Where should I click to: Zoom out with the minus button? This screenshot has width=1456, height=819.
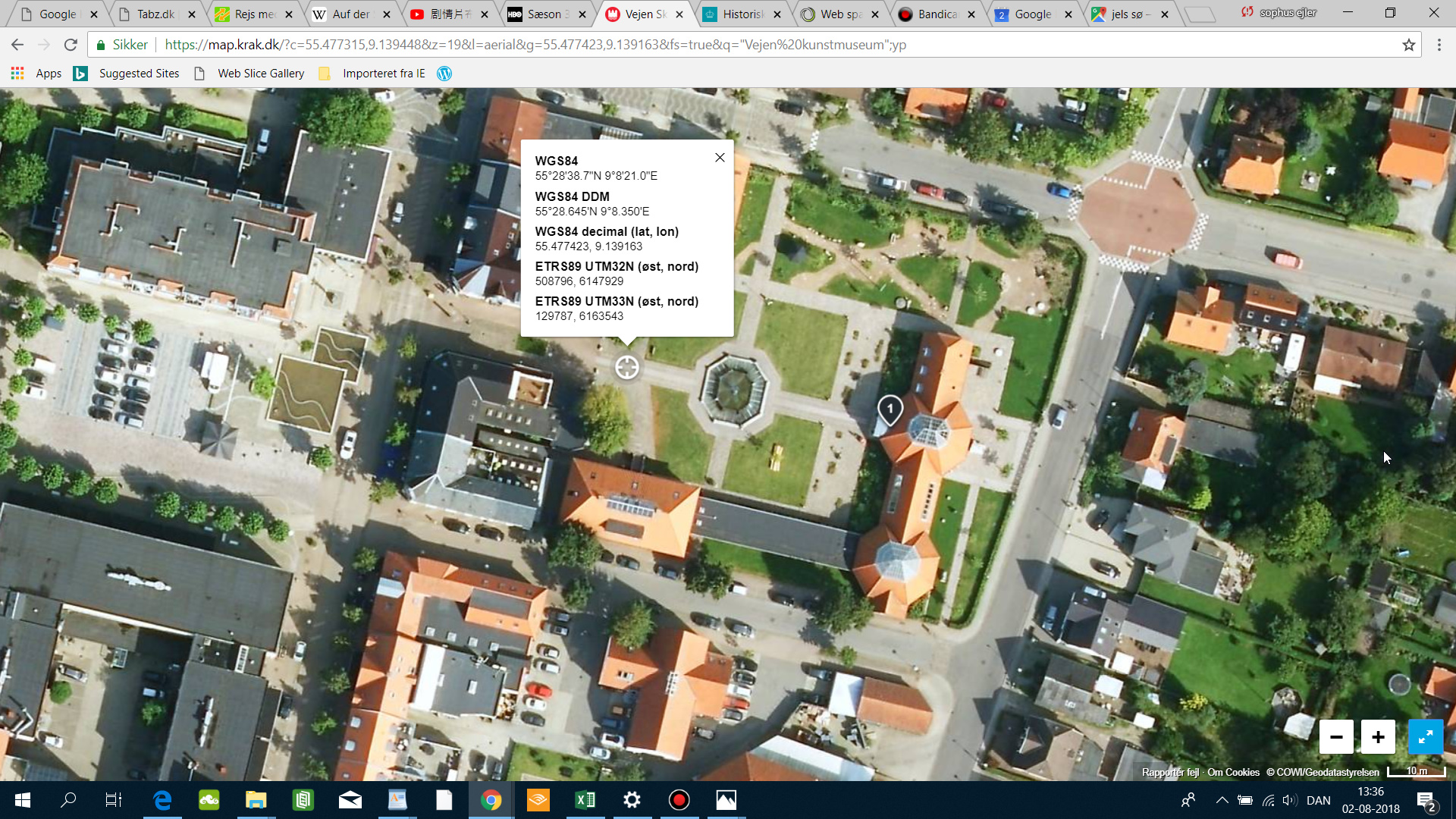[1336, 736]
